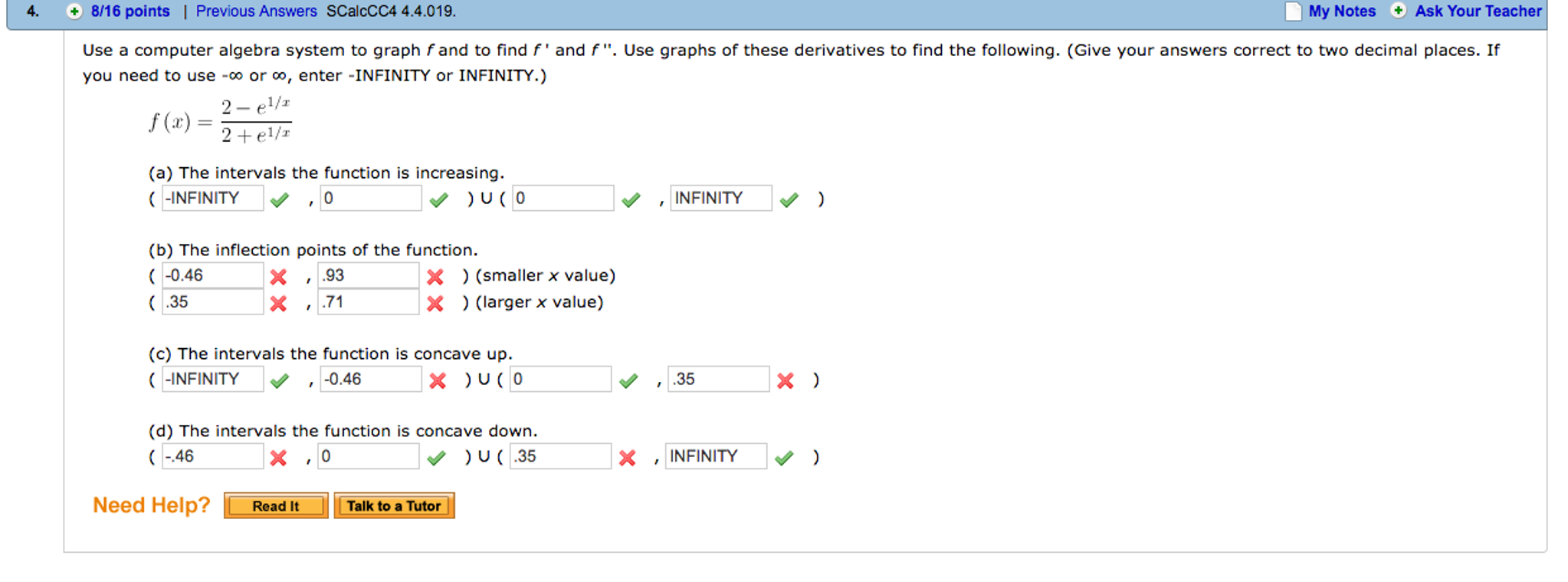
Task: Select the -0.46 field in part (c)
Action: 368,379
